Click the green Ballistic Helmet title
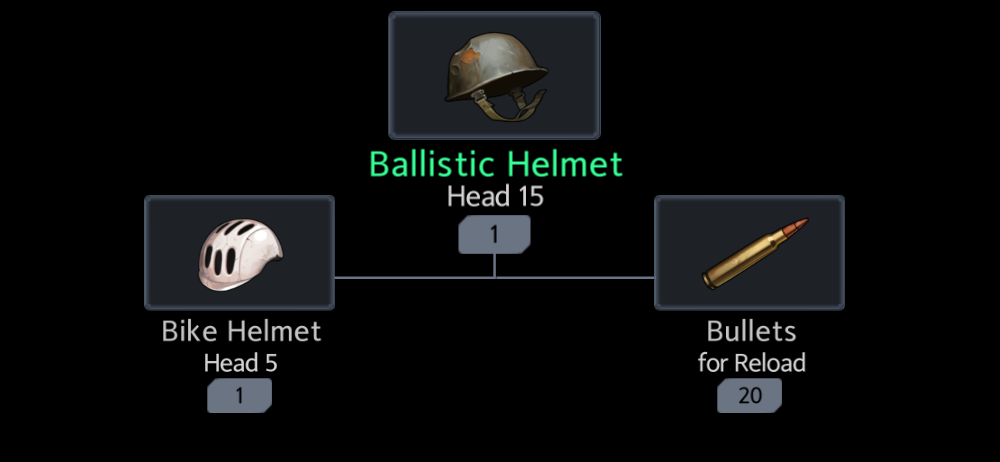Viewport: 1000px width, 462px height. point(496,164)
